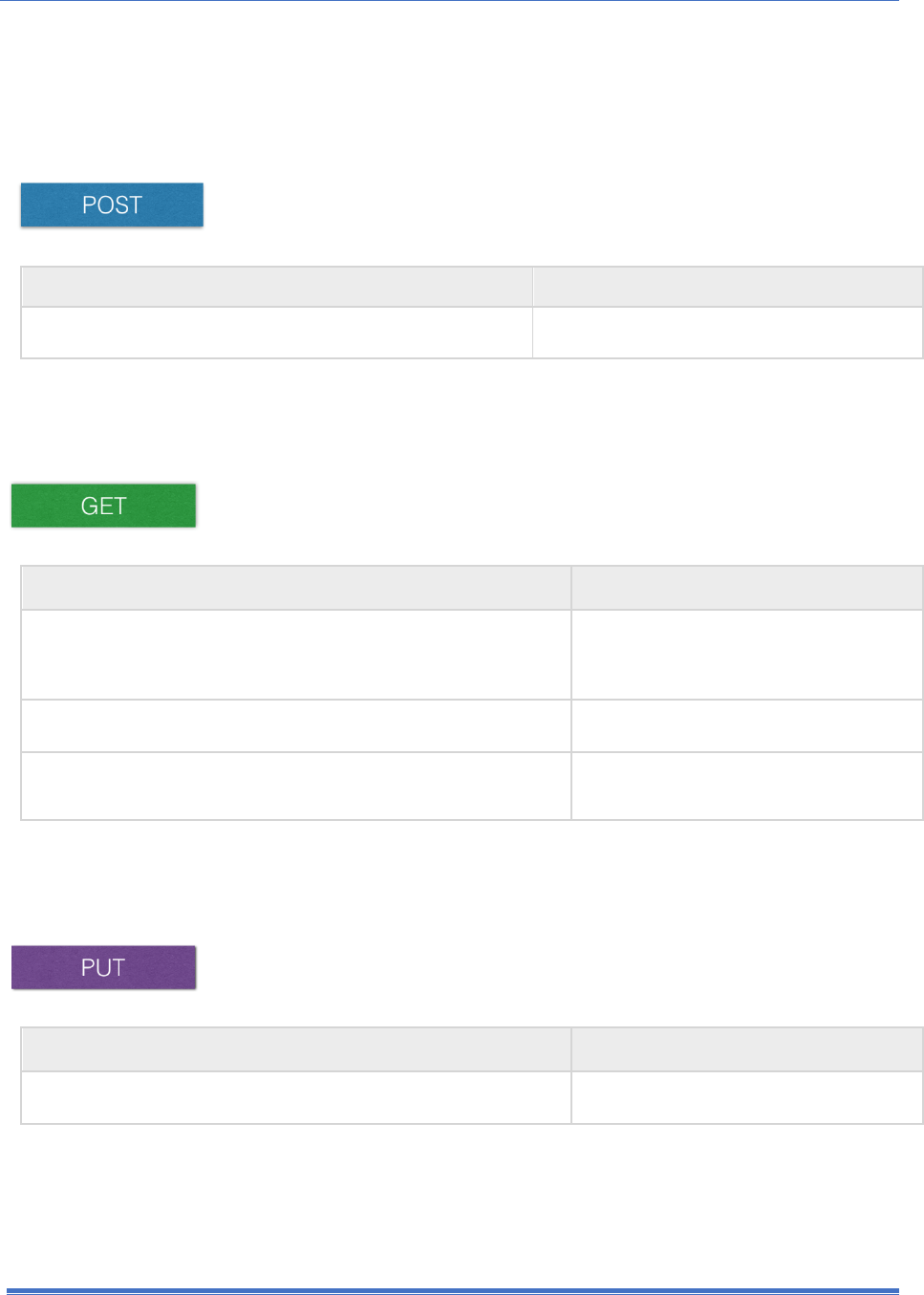The image size is (924, 1295).
Task: Select the POST table's right header cell
Action: point(727,287)
